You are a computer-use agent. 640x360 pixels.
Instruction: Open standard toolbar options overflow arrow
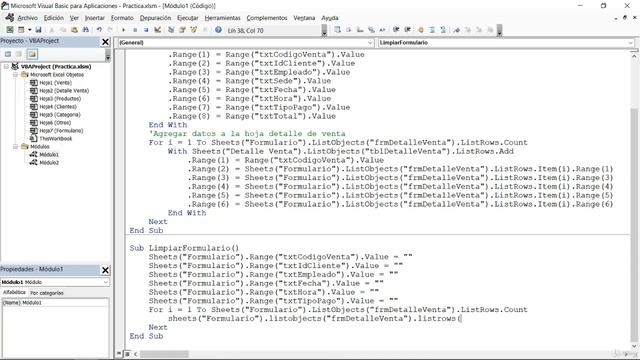click(x=324, y=30)
